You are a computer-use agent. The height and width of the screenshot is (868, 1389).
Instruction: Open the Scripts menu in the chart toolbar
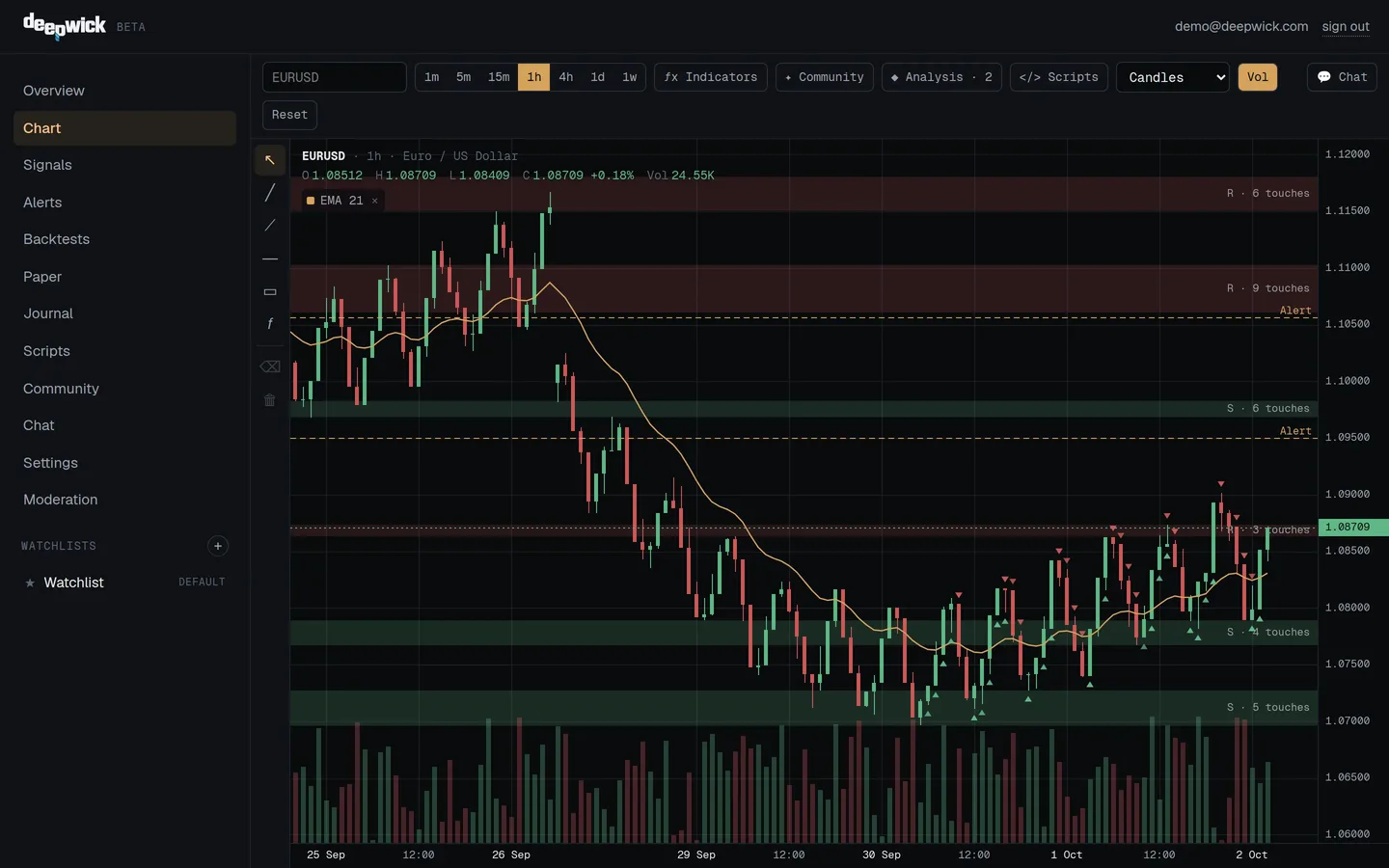(x=1059, y=77)
